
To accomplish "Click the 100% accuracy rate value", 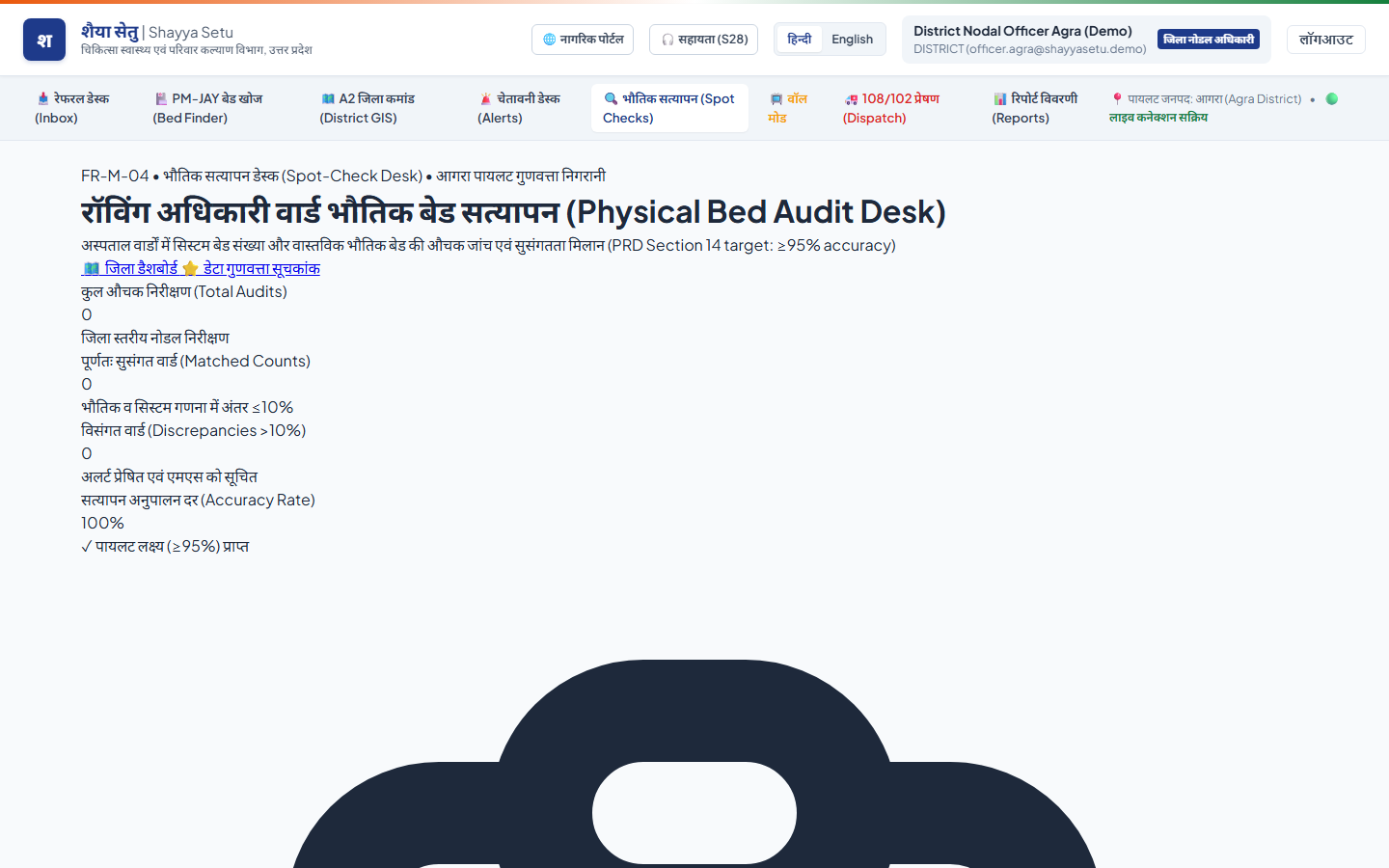I will 102,523.
